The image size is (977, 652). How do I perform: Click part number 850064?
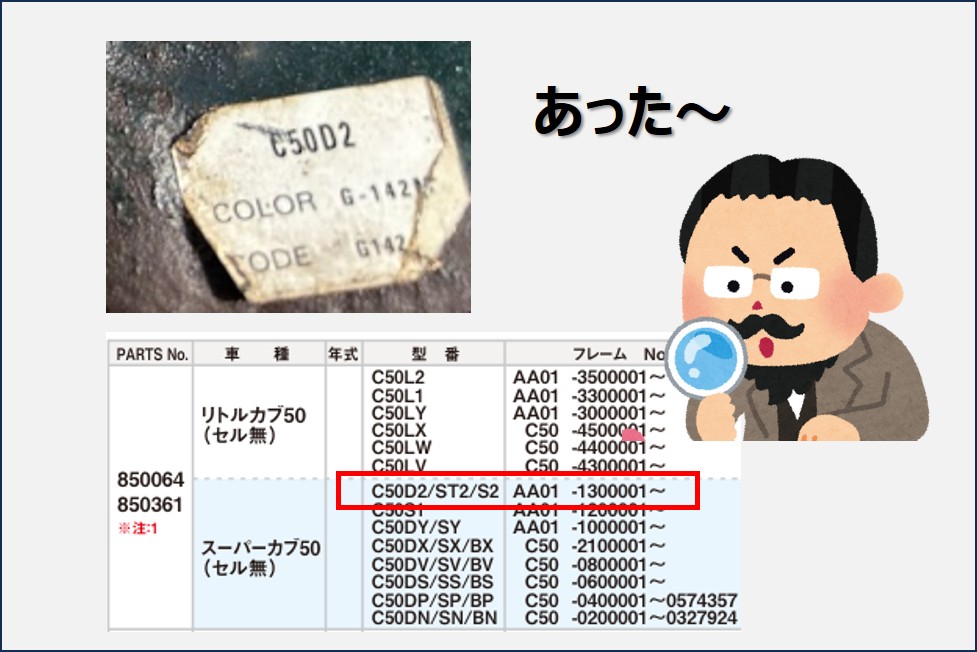(x=149, y=481)
